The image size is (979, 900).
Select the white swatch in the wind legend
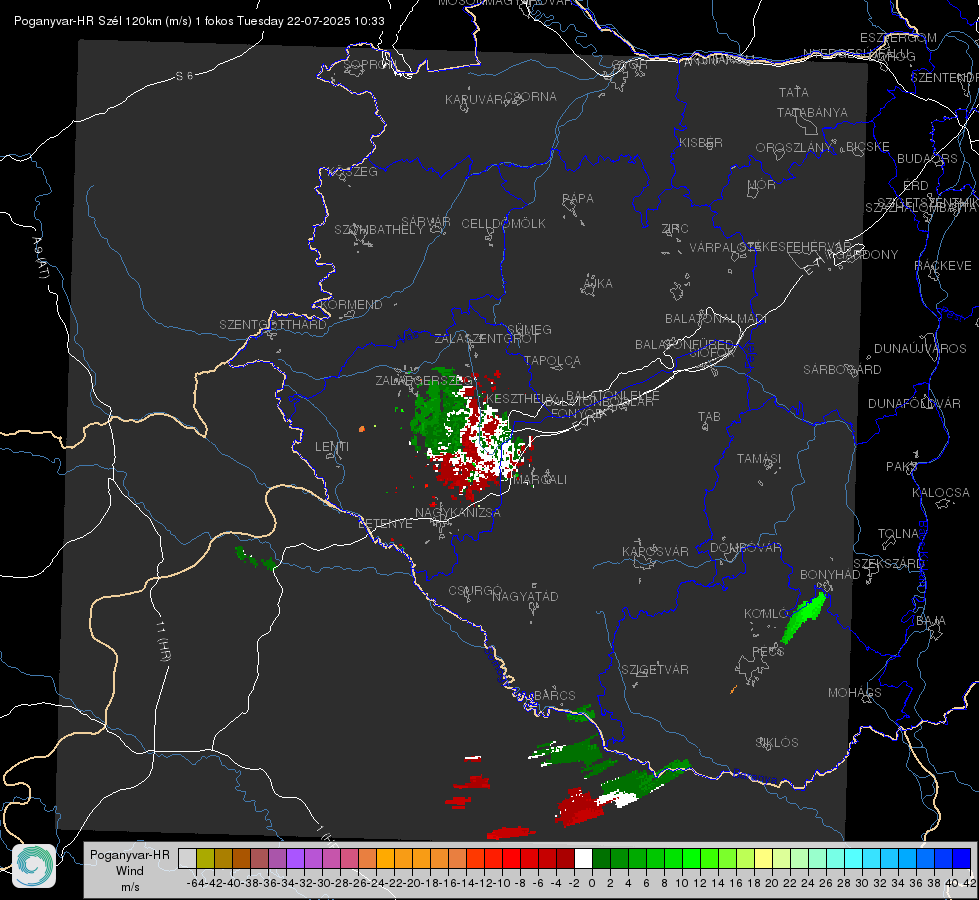[583, 858]
